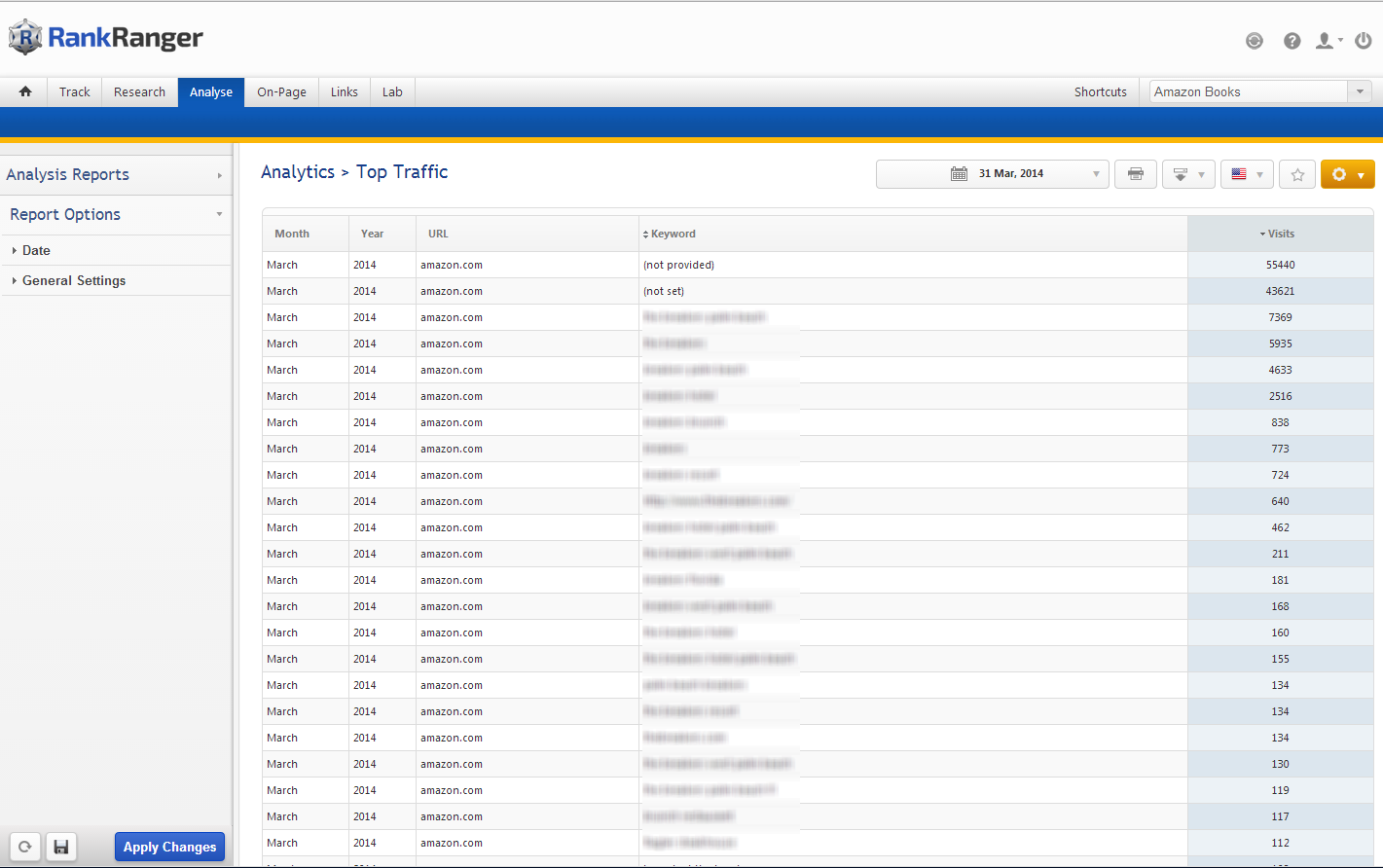
Task: Open the Shortcuts menu
Action: [x=1100, y=91]
